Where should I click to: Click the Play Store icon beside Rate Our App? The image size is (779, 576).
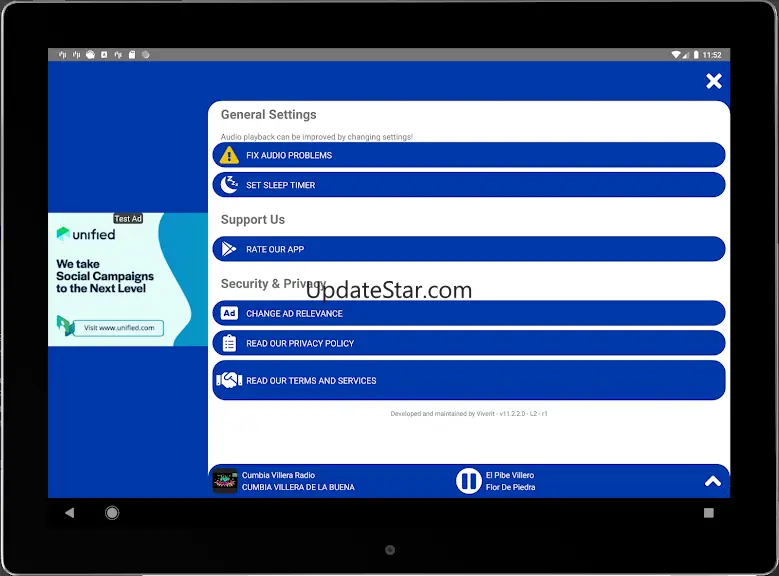tap(230, 249)
